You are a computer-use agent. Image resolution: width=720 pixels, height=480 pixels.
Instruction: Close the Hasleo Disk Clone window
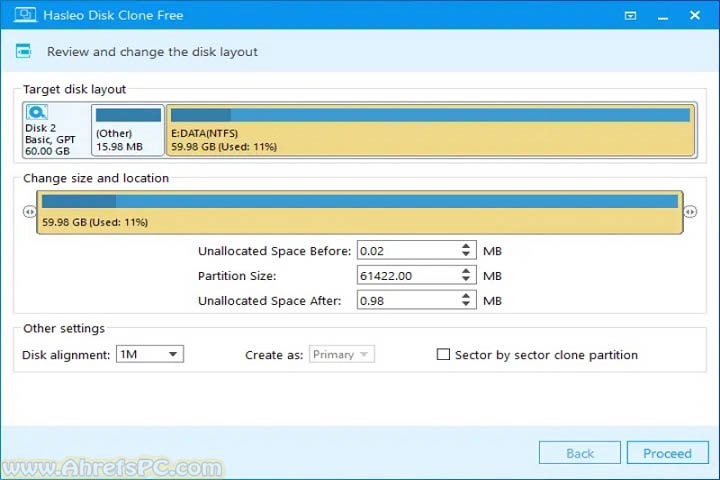coord(695,15)
